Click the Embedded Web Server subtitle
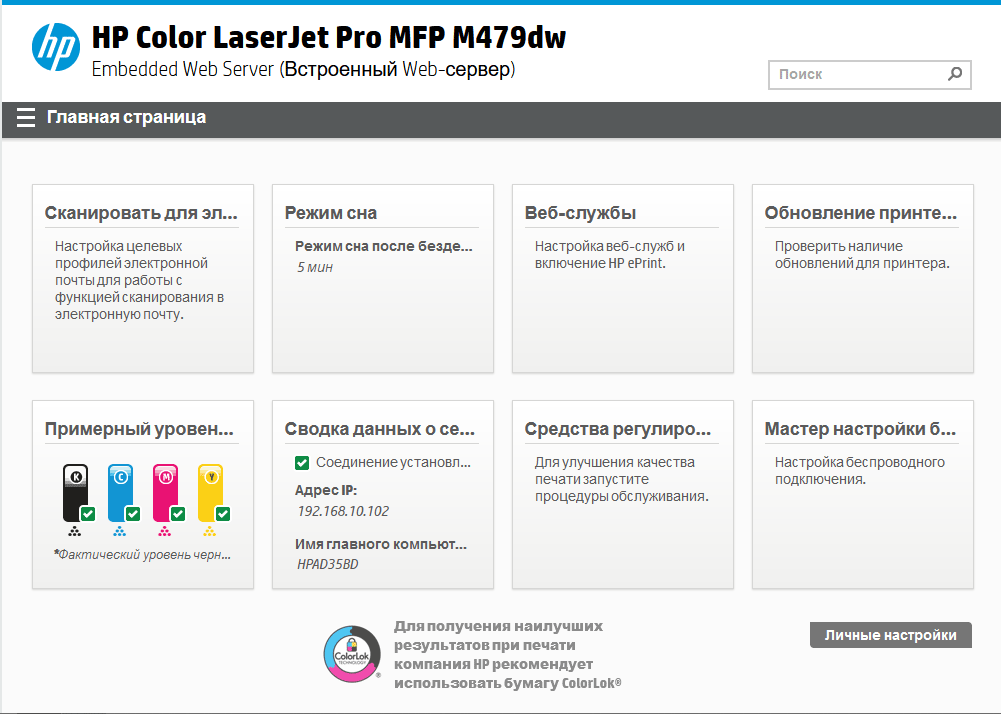 pos(303,69)
